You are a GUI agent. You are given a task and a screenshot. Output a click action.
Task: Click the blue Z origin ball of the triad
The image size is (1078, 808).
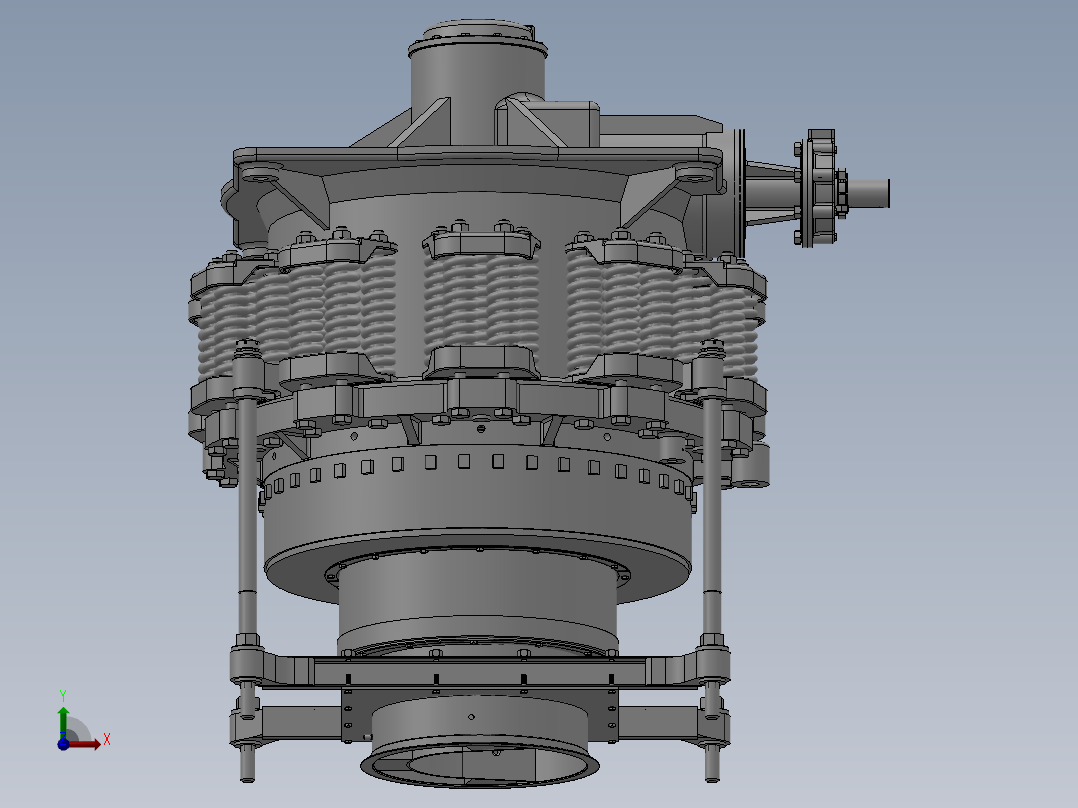click(63, 744)
